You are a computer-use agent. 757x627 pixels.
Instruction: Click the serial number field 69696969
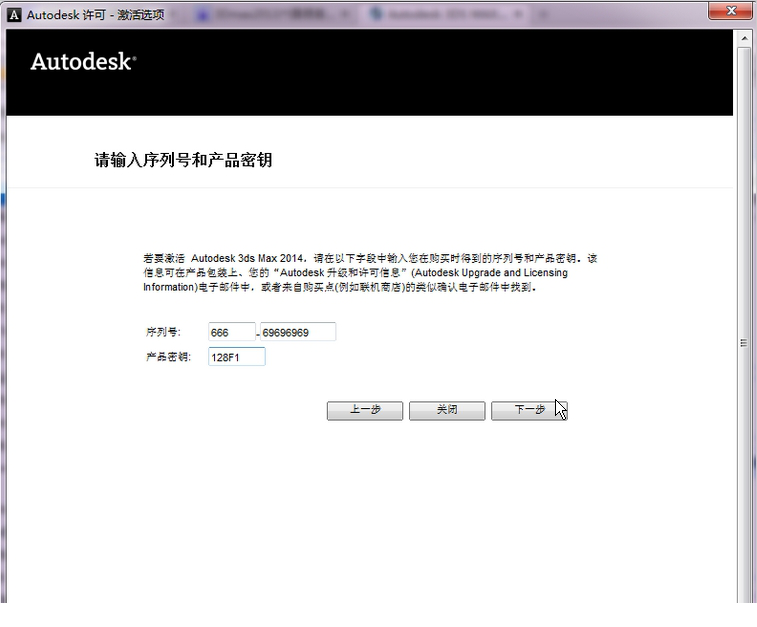(298, 332)
